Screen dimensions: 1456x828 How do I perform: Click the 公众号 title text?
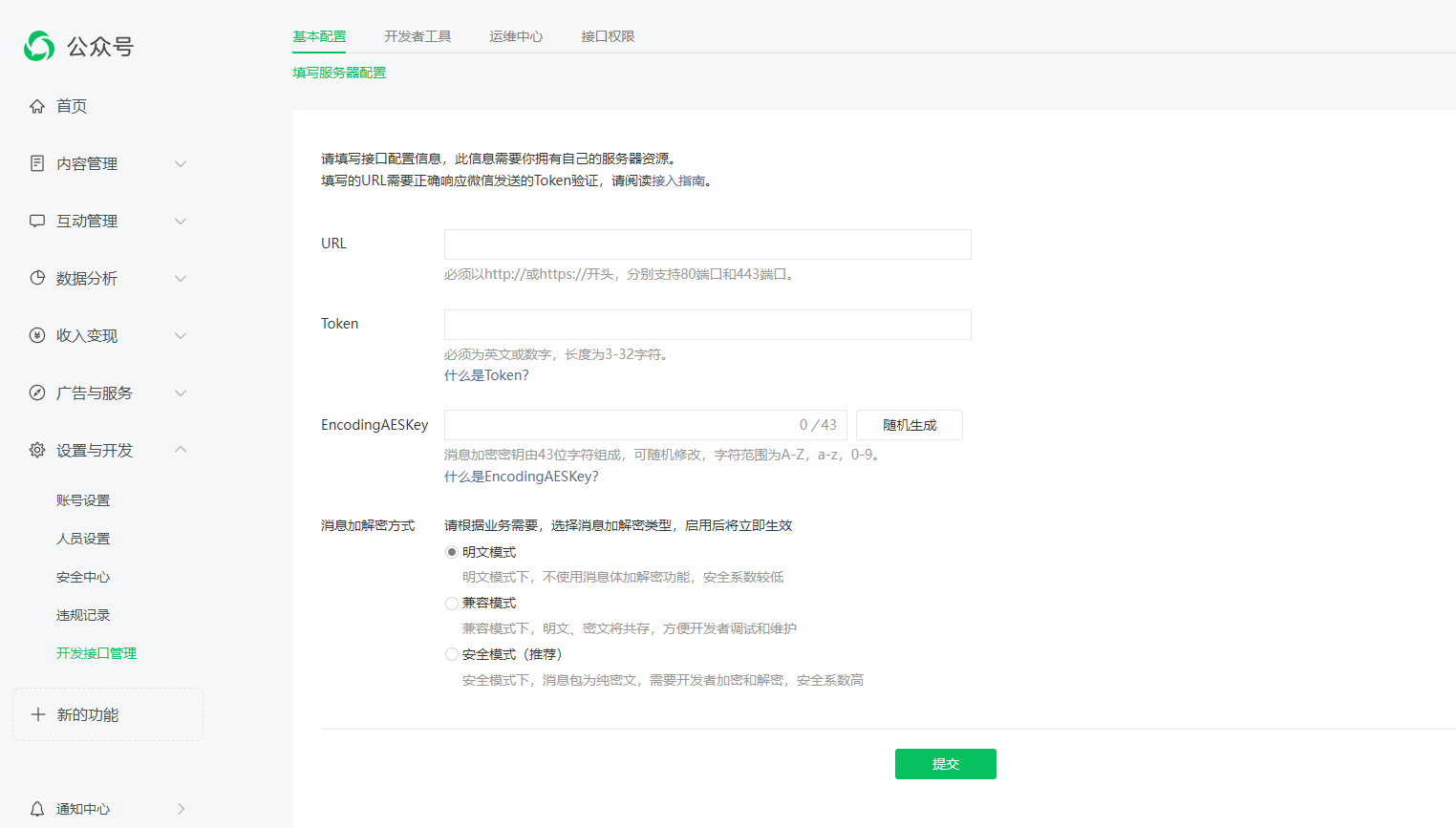[100, 47]
